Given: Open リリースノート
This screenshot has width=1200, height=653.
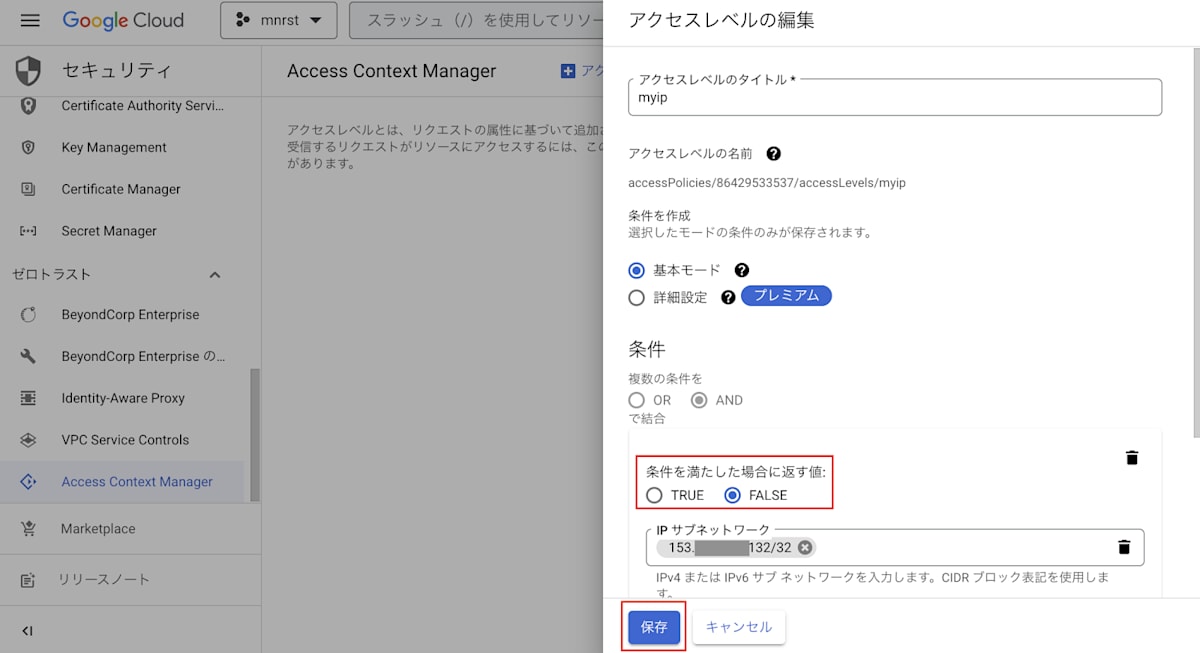Looking at the screenshot, I should coord(104,580).
